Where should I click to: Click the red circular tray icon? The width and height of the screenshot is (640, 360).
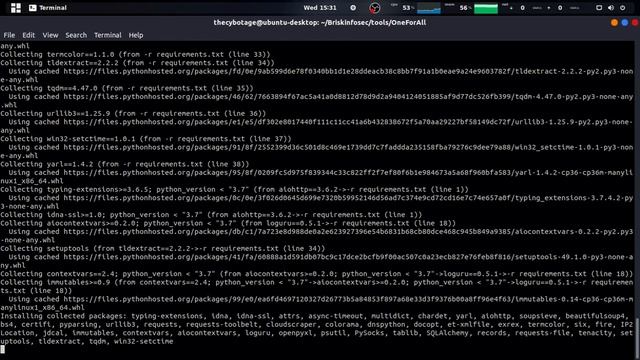coord(374,8)
